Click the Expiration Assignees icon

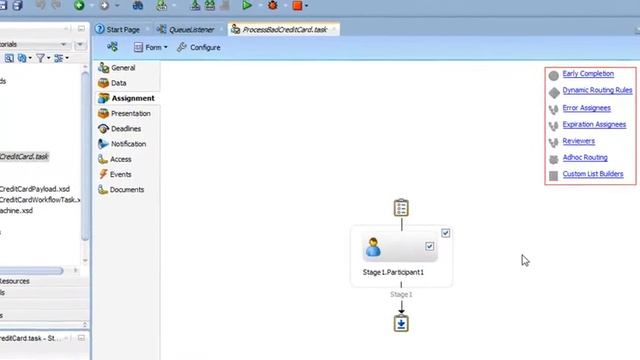pos(553,126)
